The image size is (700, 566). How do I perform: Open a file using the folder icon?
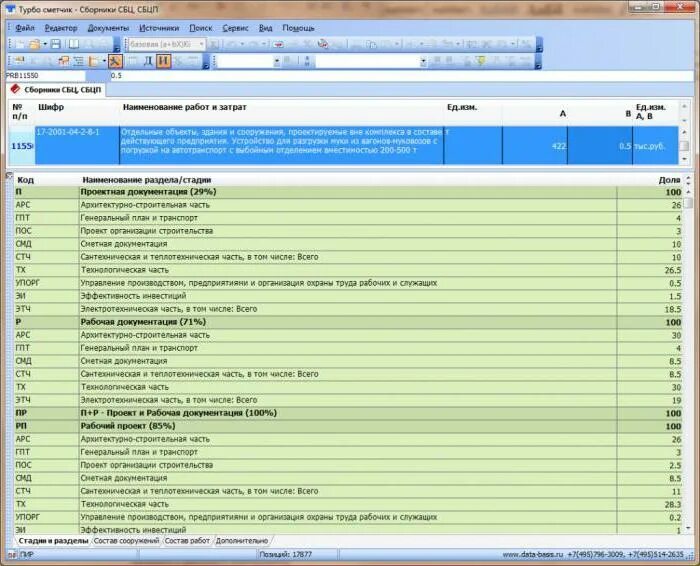[x=34, y=44]
